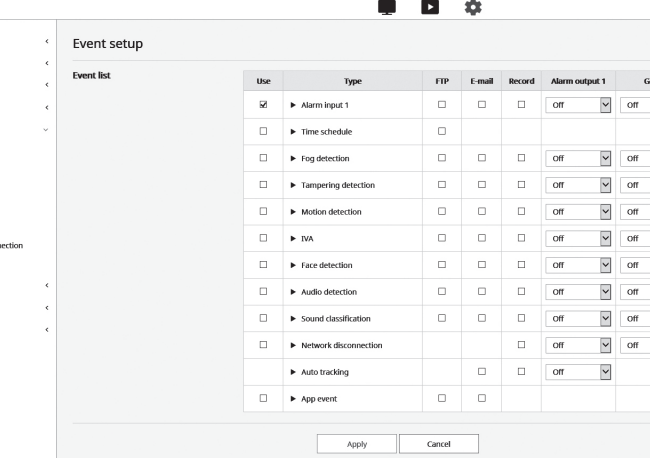650x458 pixels.
Task: Open Alarm output 1 dropdown for Audio detection
Action: [578, 292]
